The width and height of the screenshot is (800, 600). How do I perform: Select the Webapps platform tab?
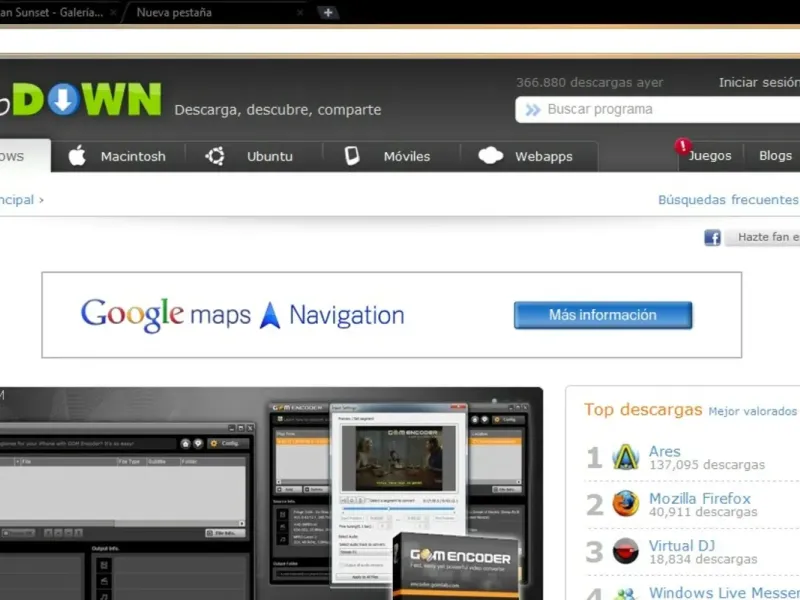point(529,156)
